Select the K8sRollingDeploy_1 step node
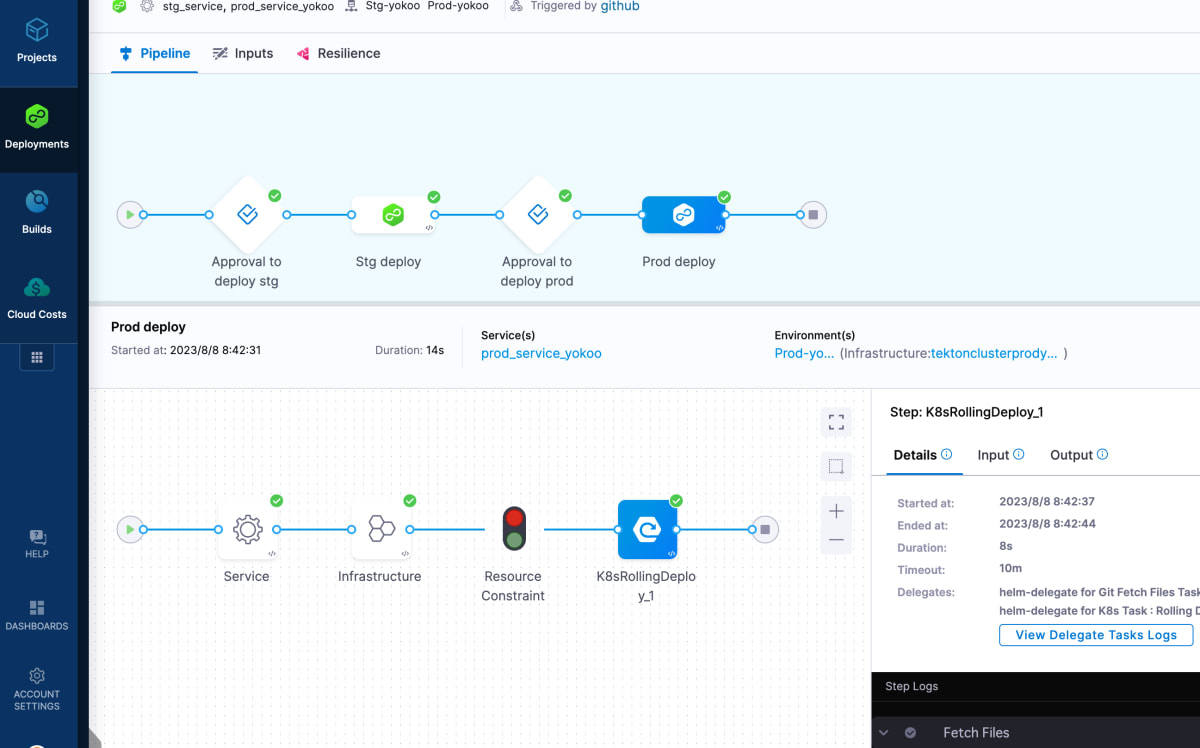The width and height of the screenshot is (1200, 748). tap(647, 529)
